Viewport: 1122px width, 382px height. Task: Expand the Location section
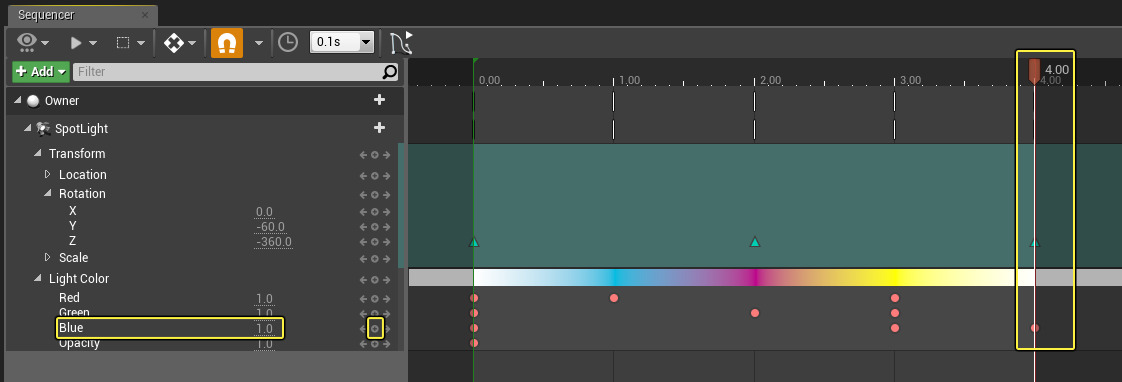tap(48, 175)
